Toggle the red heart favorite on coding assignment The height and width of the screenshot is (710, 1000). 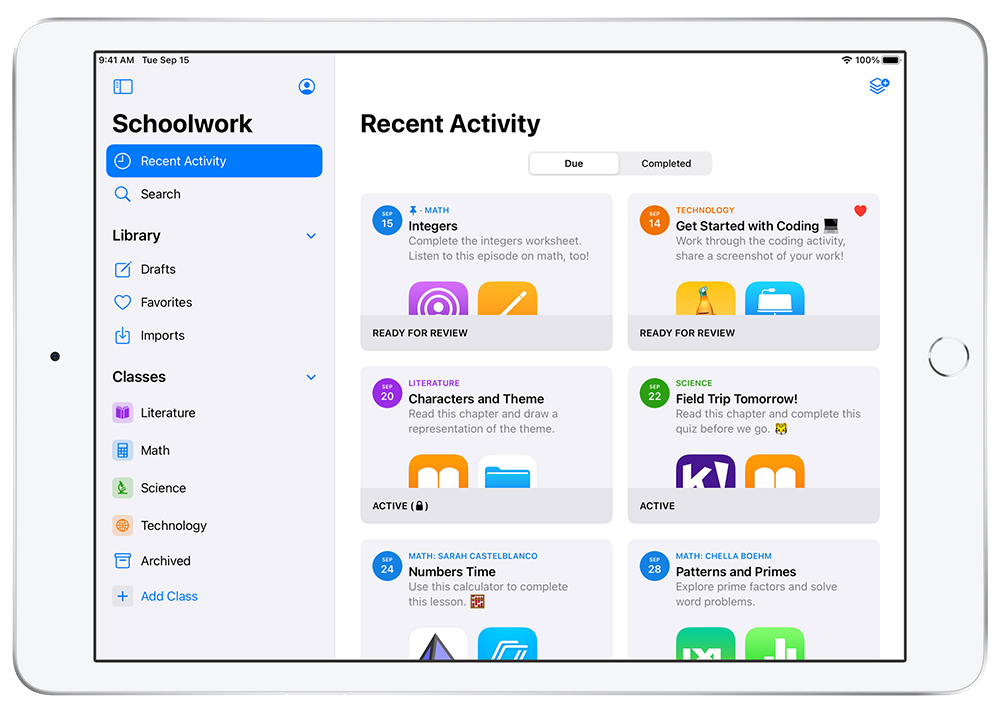pyautogui.click(x=860, y=211)
